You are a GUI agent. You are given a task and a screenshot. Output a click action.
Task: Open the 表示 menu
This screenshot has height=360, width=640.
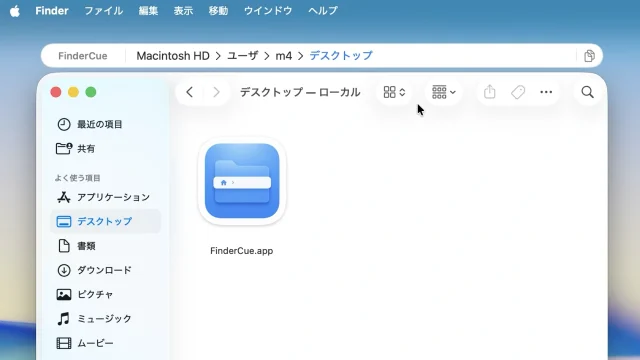click(183, 11)
